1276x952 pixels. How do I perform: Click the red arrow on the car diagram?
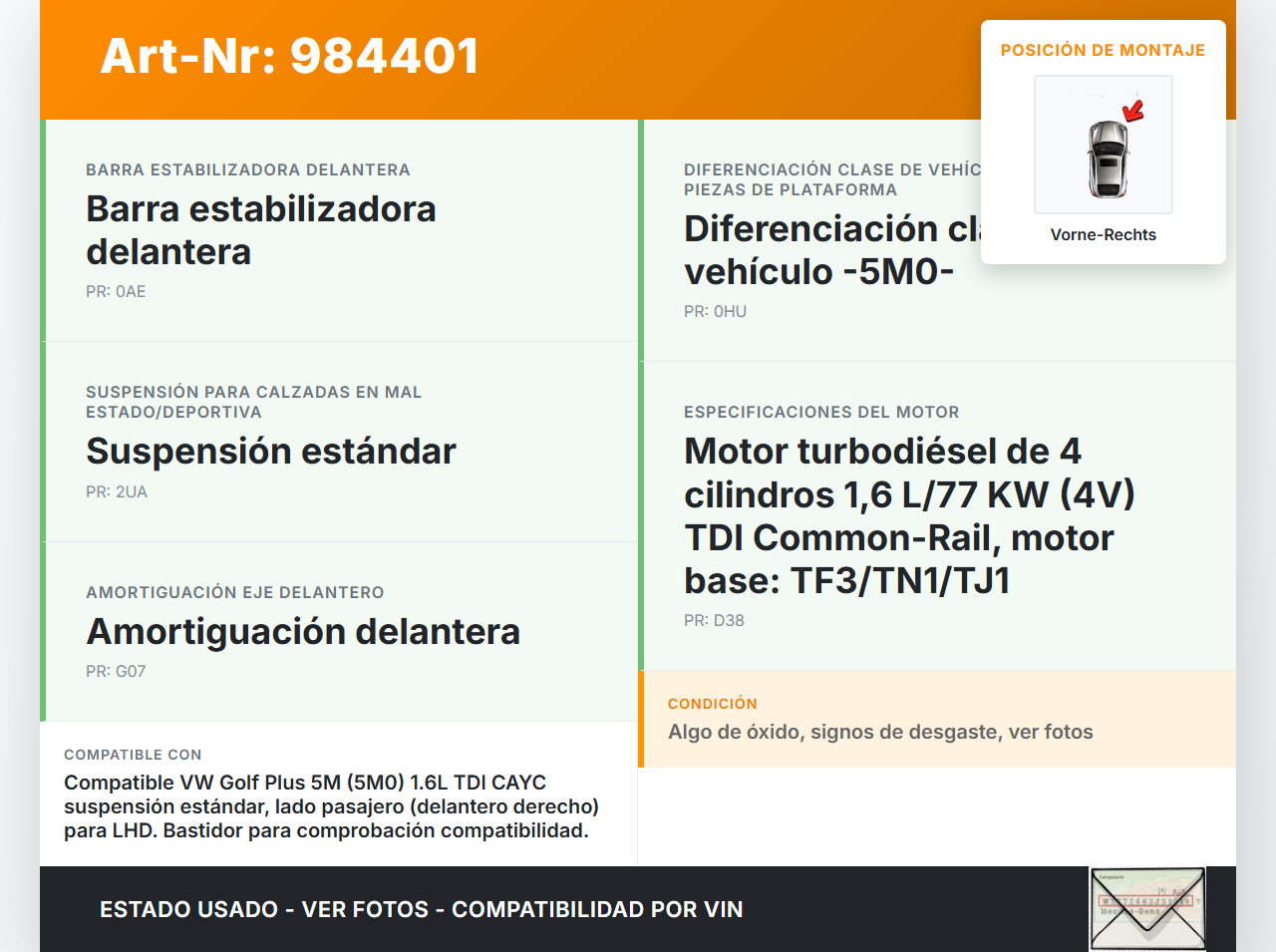pyautogui.click(x=1133, y=111)
